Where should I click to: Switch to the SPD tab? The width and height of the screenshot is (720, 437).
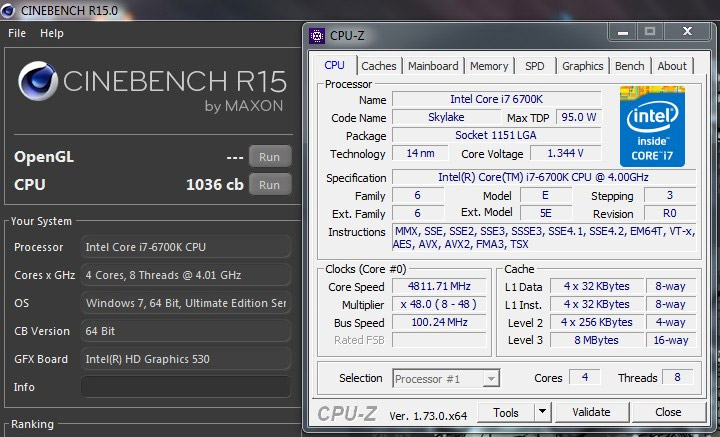pos(534,66)
